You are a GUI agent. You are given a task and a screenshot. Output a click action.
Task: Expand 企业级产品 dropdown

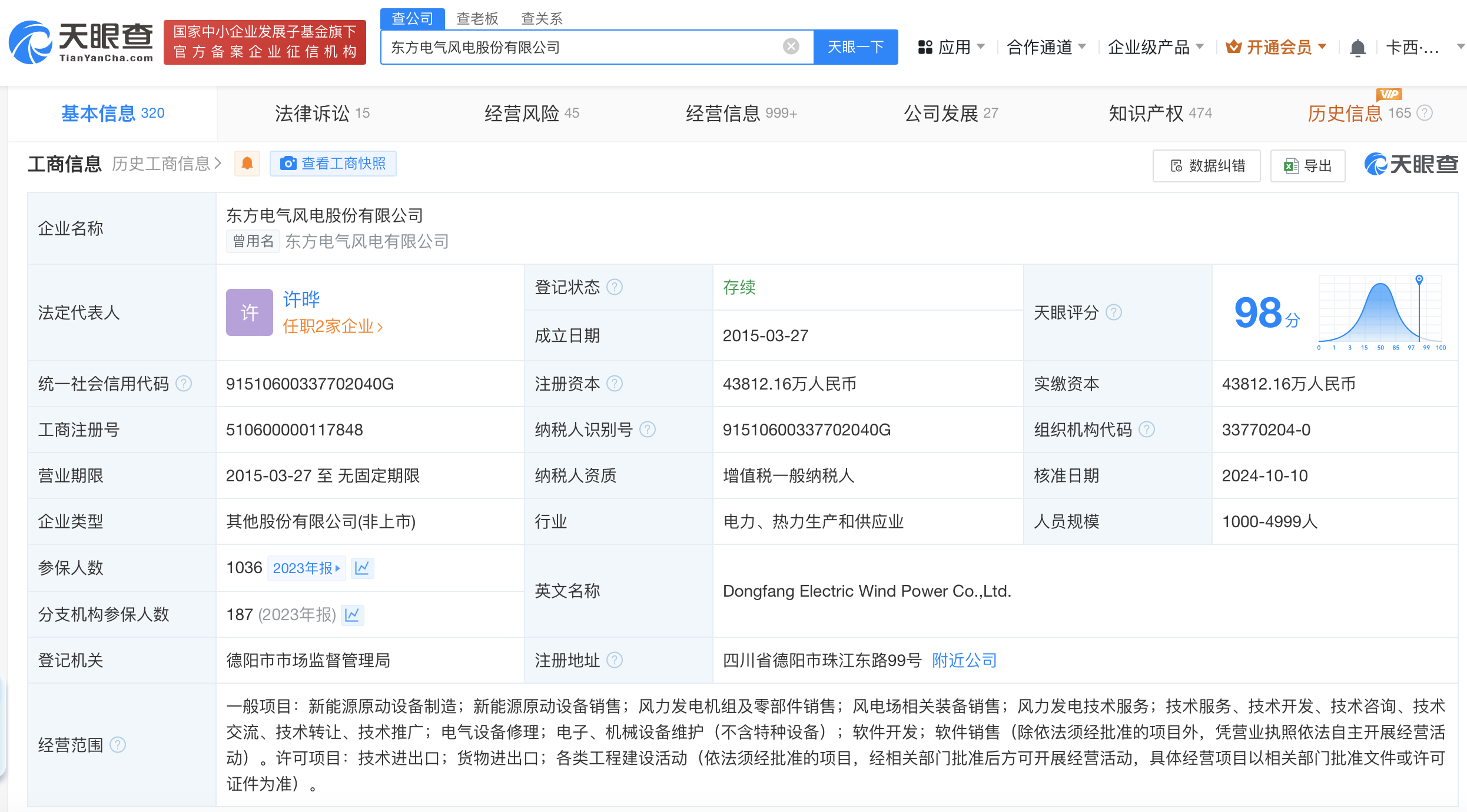coord(1156,47)
